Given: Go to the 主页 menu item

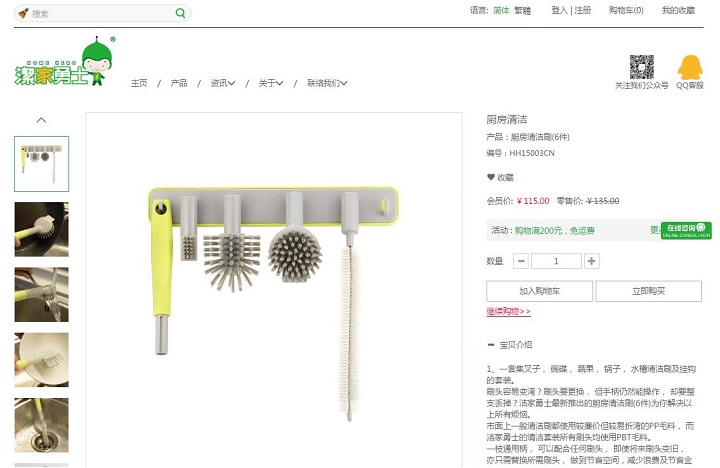Looking at the screenshot, I should tap(139, 83).
